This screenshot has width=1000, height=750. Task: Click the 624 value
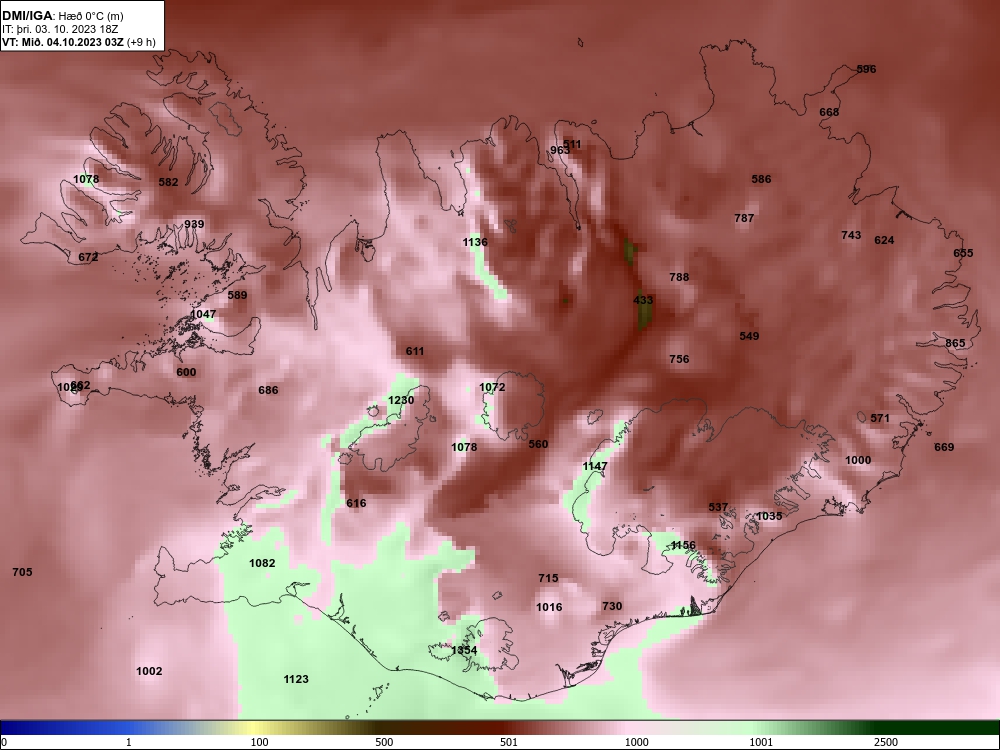coord(884,240)
